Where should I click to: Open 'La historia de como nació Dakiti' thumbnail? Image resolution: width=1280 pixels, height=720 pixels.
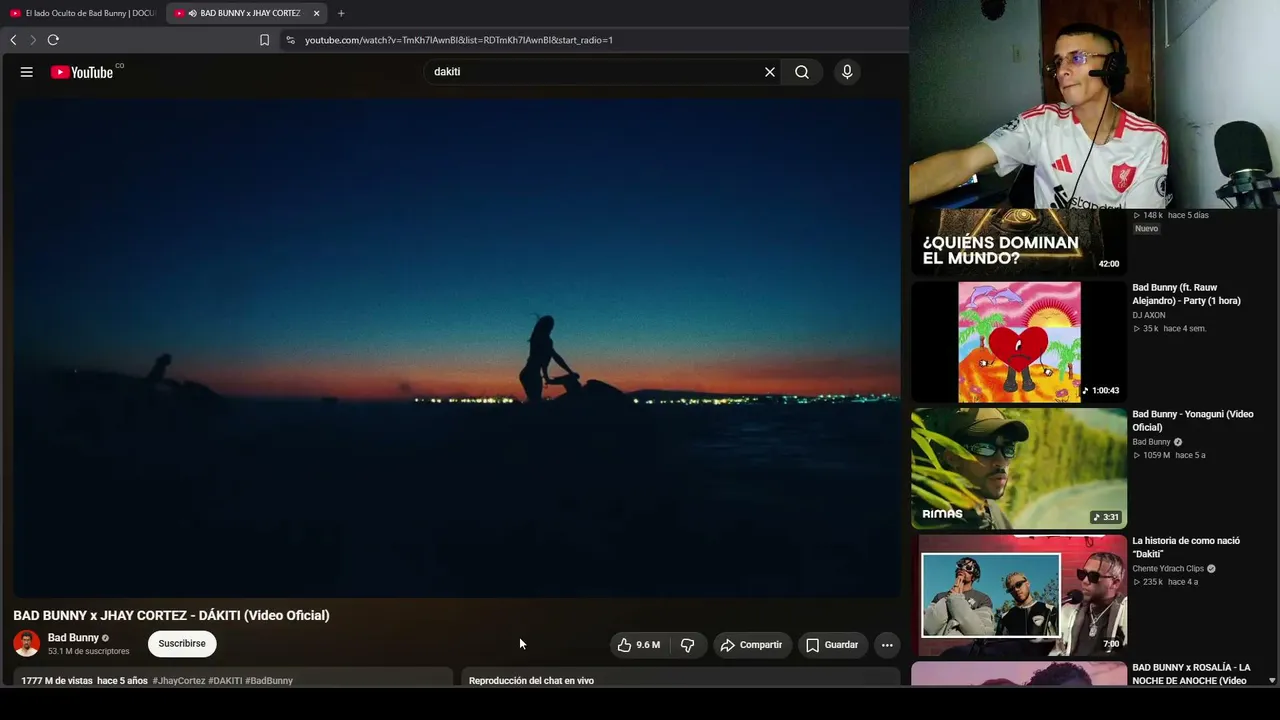[1018, 595]
